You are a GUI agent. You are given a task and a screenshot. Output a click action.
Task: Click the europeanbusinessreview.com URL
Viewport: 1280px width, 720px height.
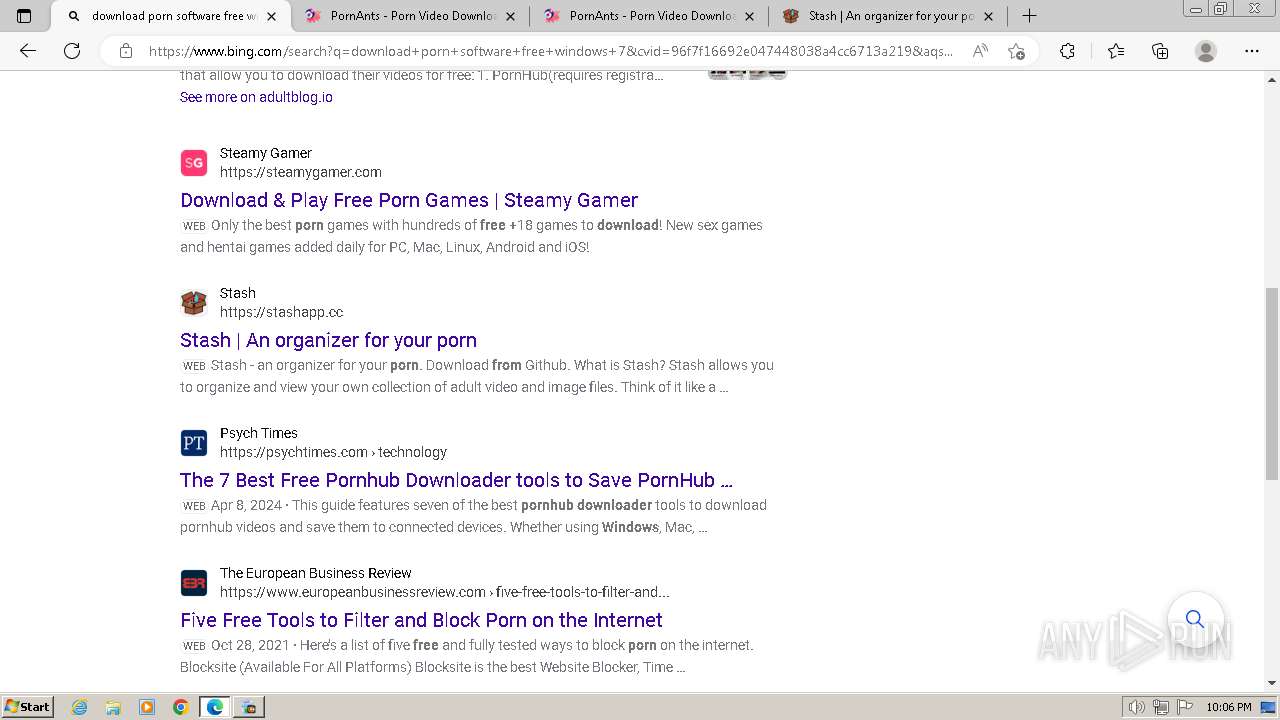click(445, 592)
